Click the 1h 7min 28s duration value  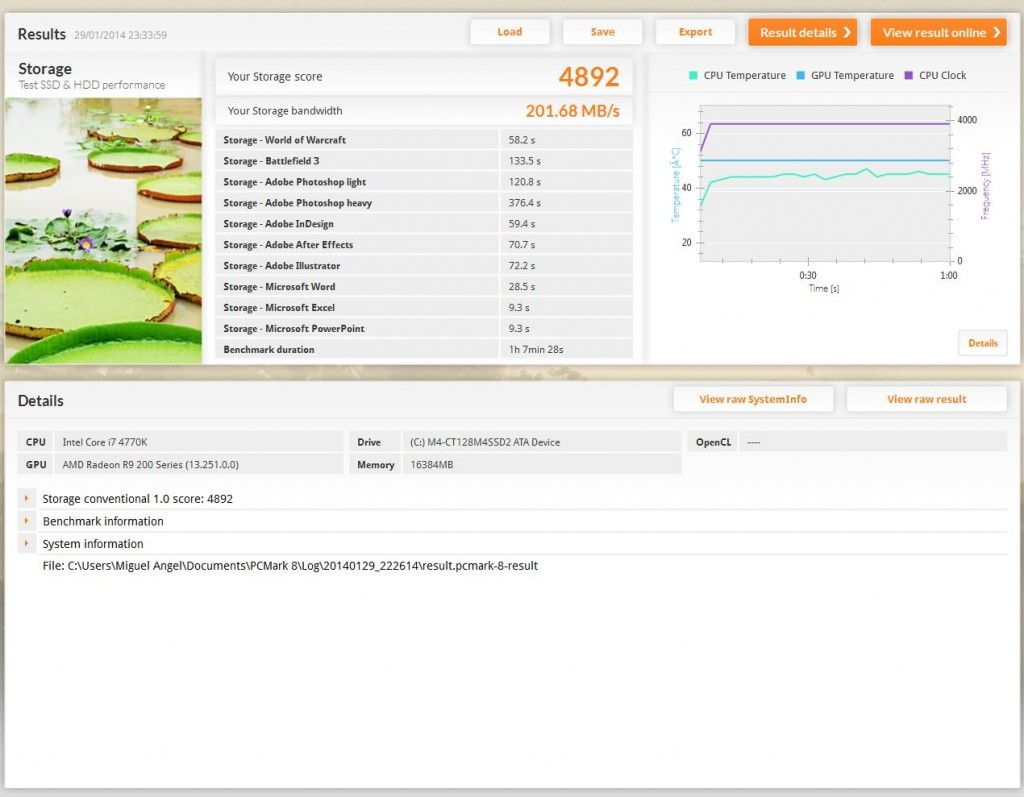[x=536, y=350]
